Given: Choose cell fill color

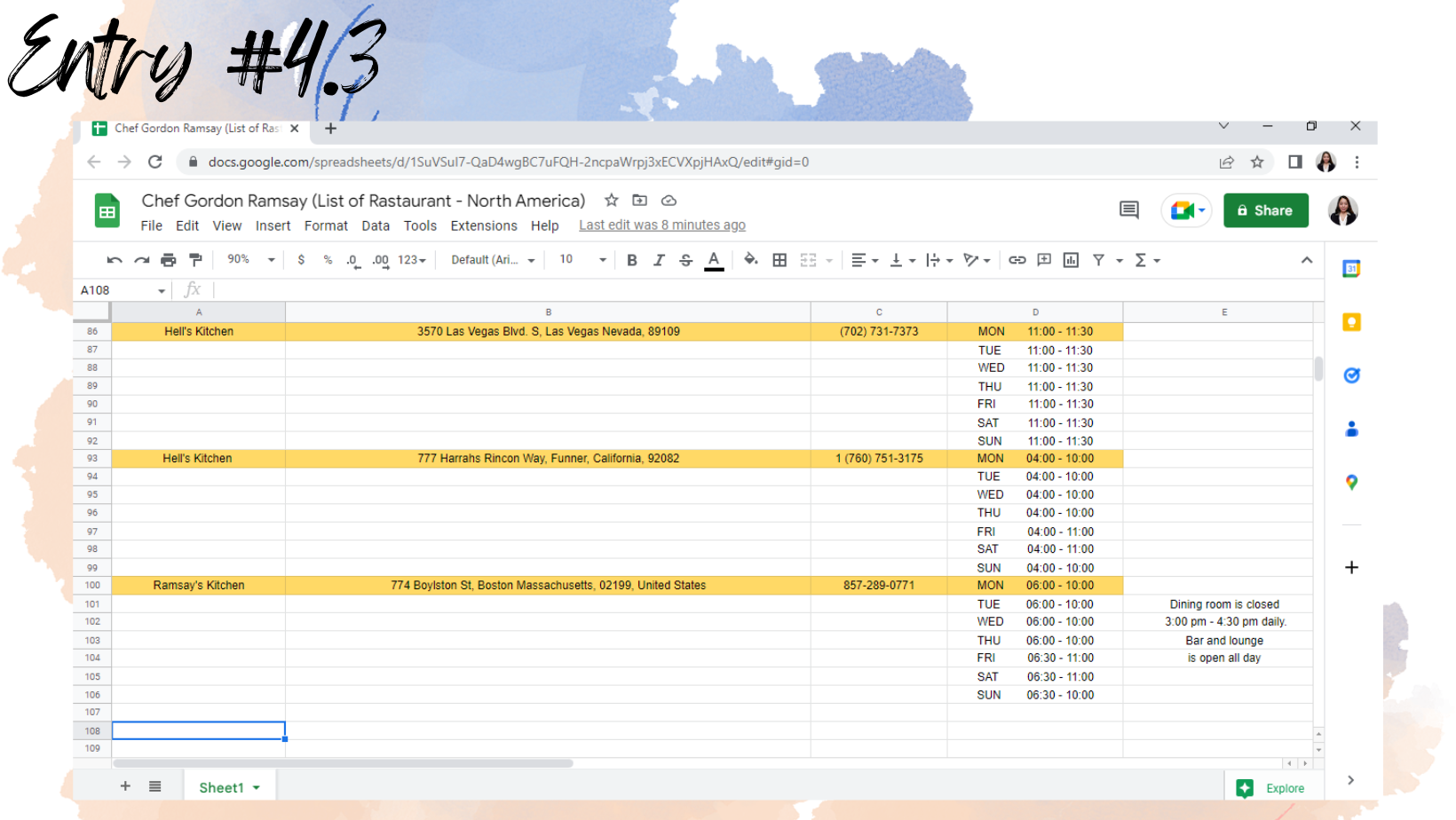Looking at the screenshot, I should pyautogui.click(x=751, y=260).
